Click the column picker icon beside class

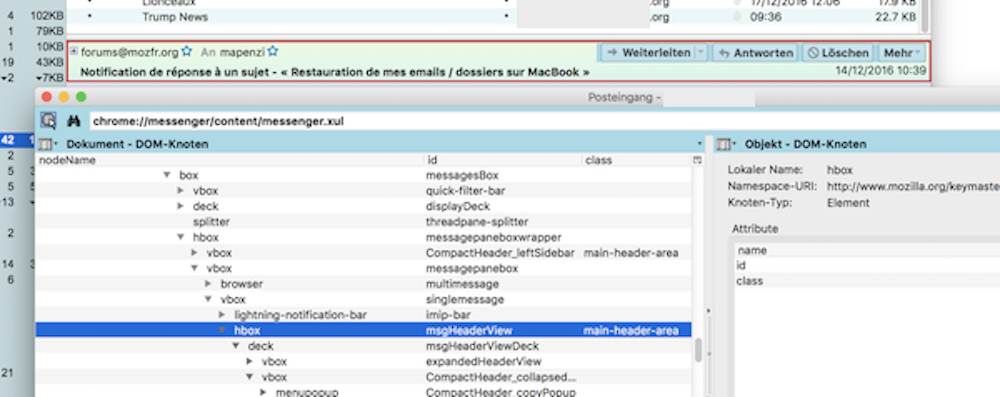click(x=698, y=160)
